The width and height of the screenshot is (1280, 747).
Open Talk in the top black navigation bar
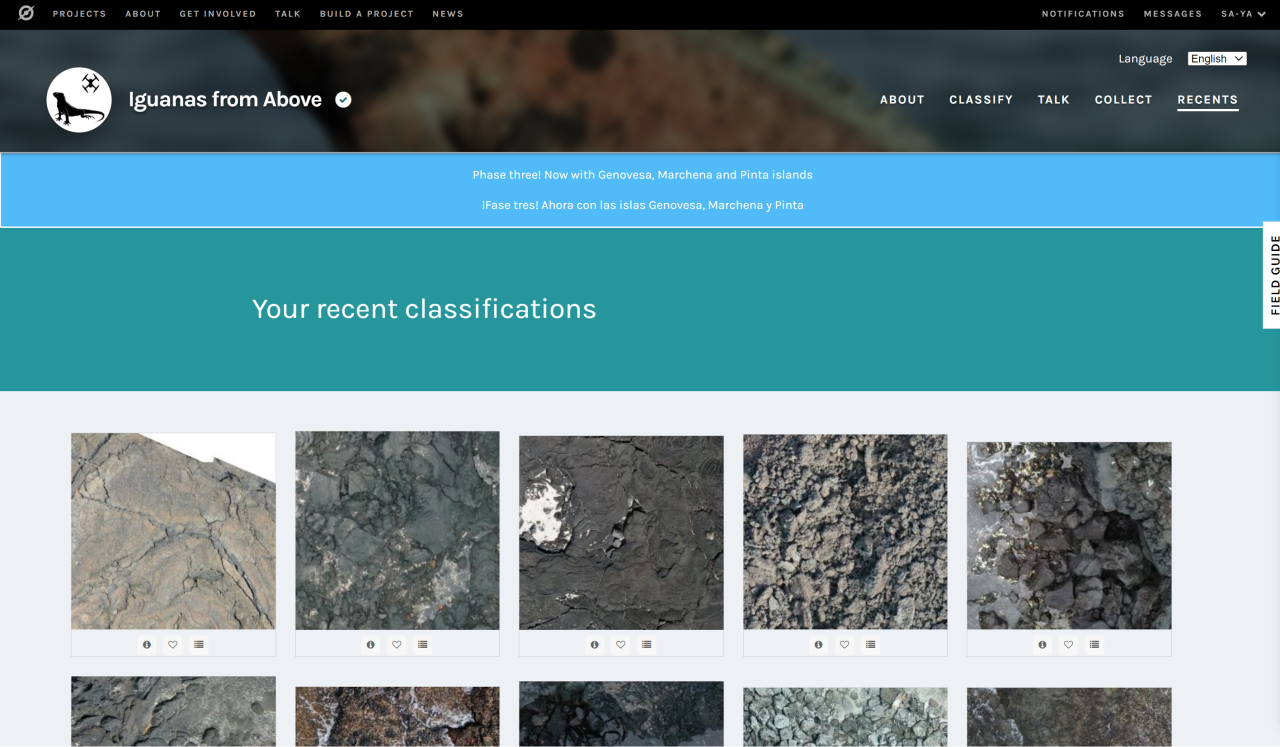click(288, 14)
